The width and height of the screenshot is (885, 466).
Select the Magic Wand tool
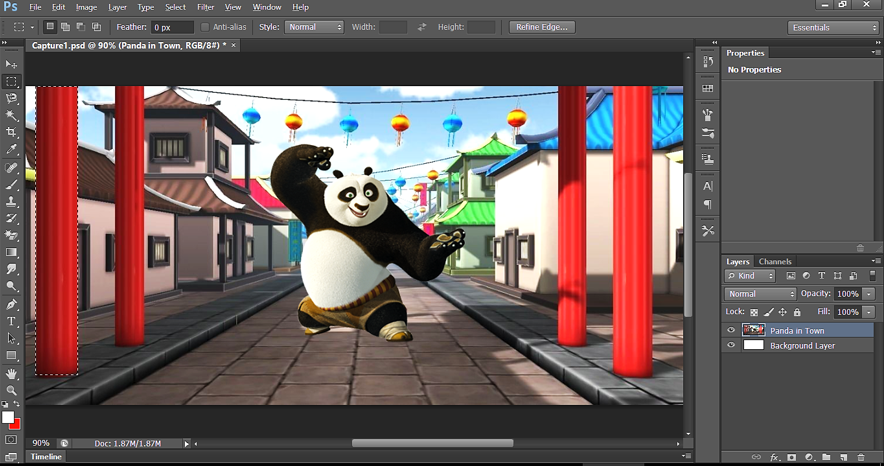point(11,116)
